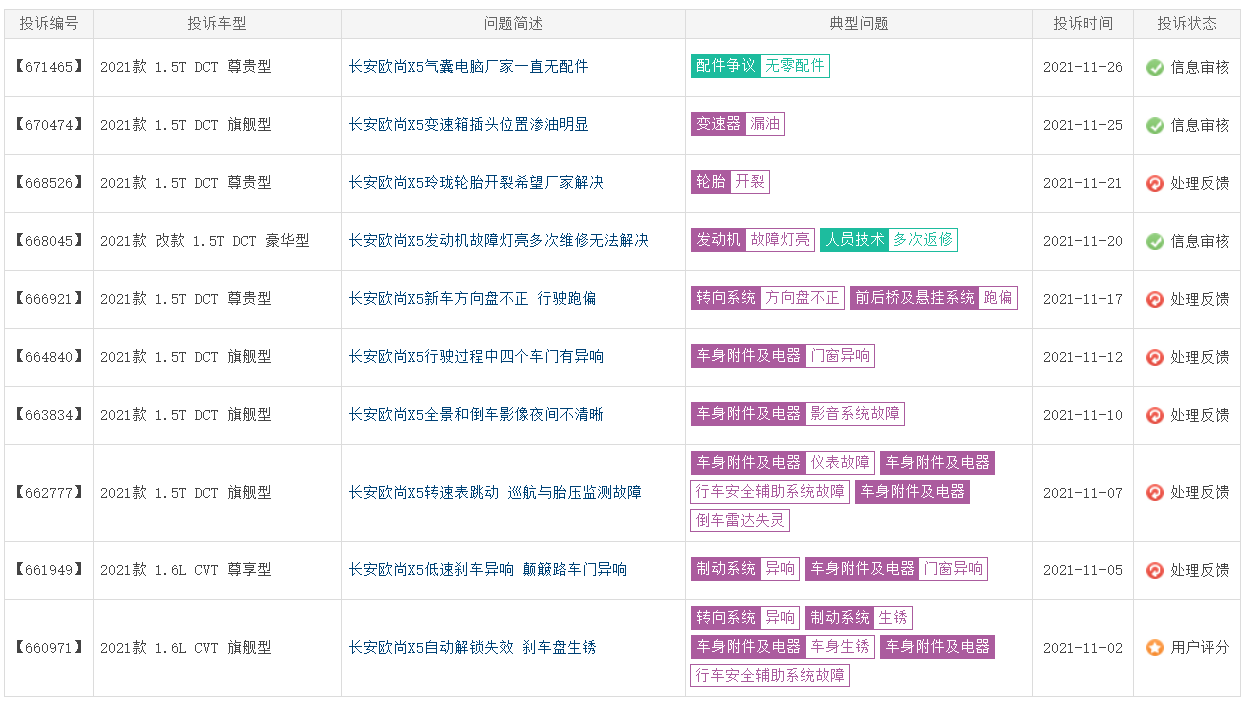Click the 发动机 故障灯亮 tag

tap(753, 240)
